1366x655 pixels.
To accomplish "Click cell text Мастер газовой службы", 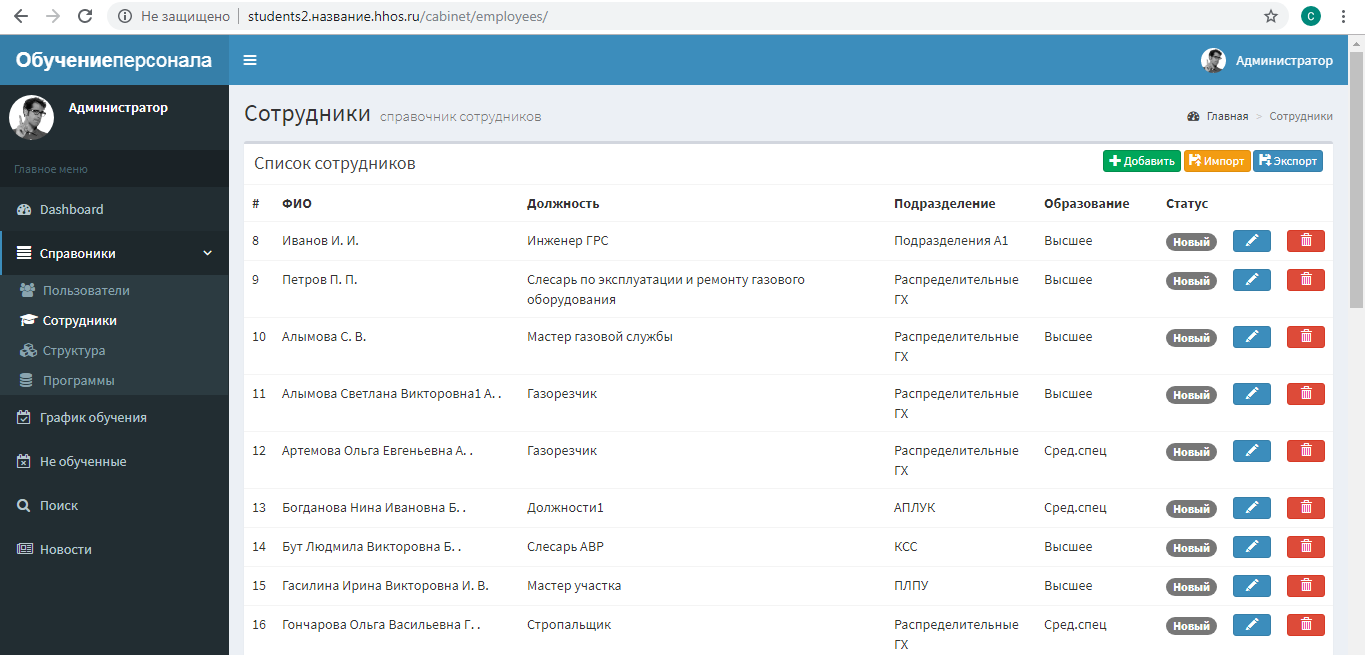I will [600, 337].
